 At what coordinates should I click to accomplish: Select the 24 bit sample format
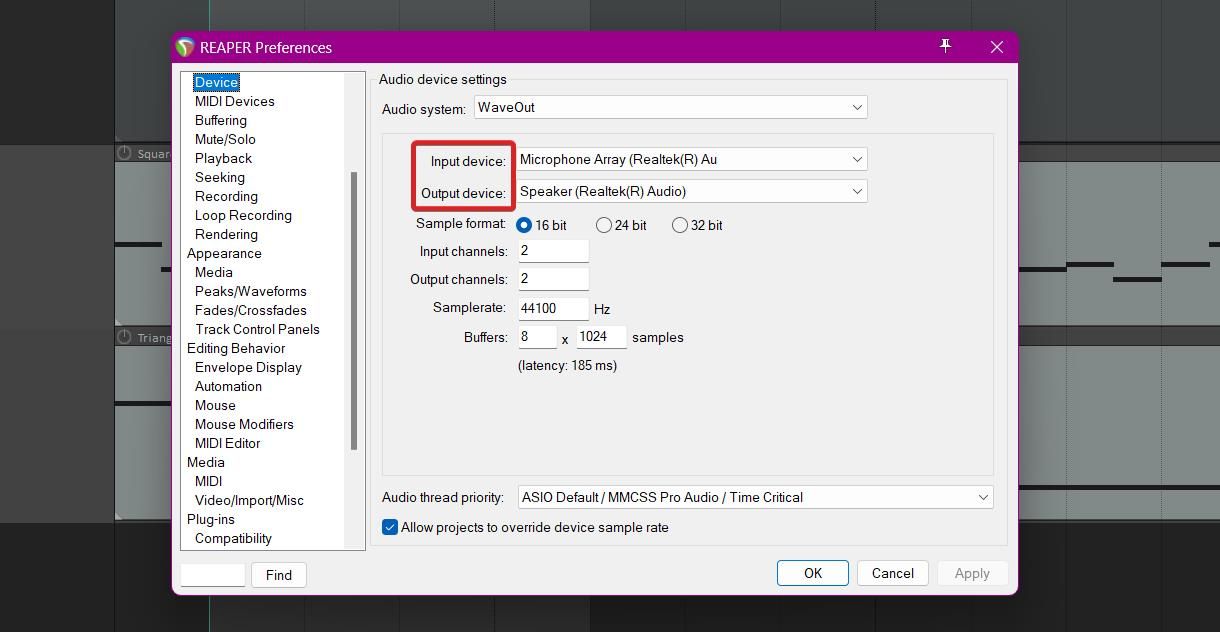click(x=603, y=225)
